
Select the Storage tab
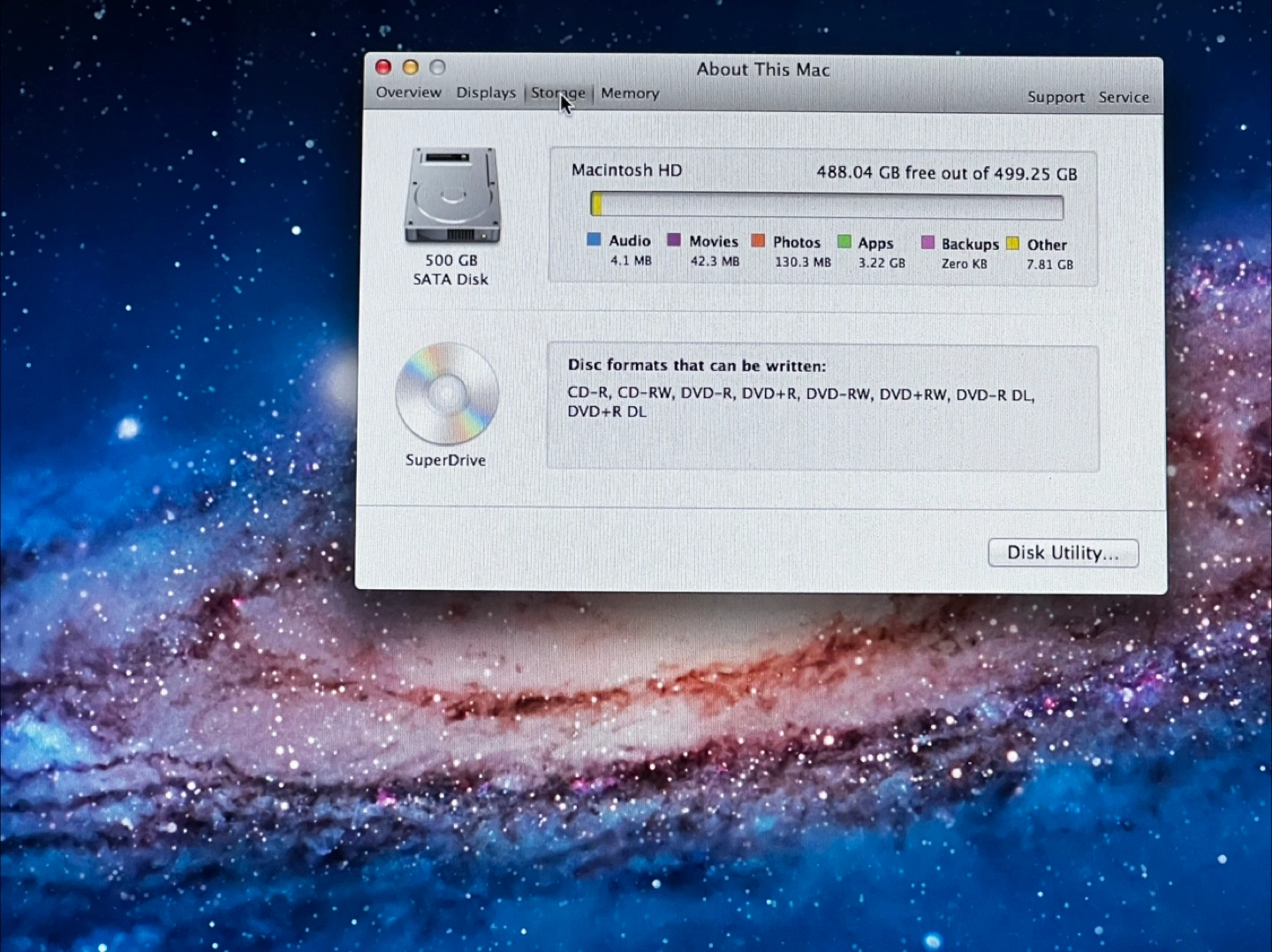[557, 93]
